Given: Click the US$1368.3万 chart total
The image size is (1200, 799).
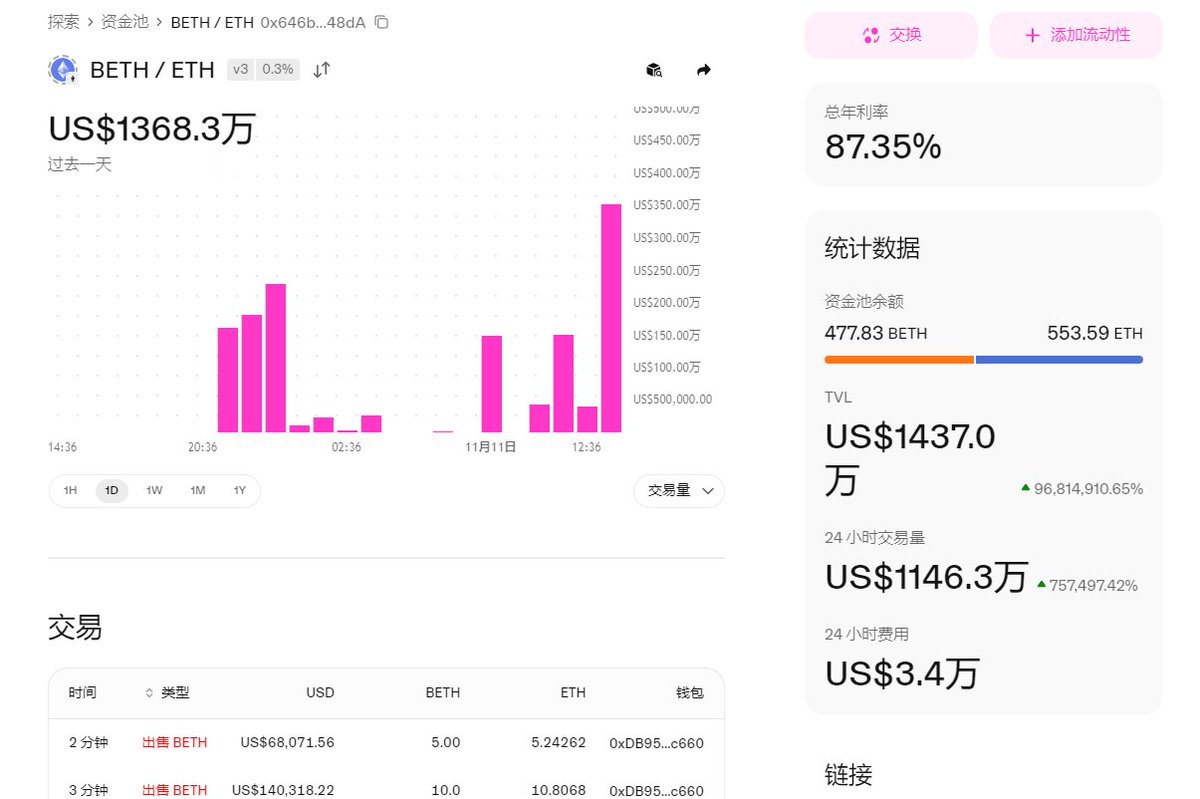Looking at the screenshot, I should pos(152,129).
